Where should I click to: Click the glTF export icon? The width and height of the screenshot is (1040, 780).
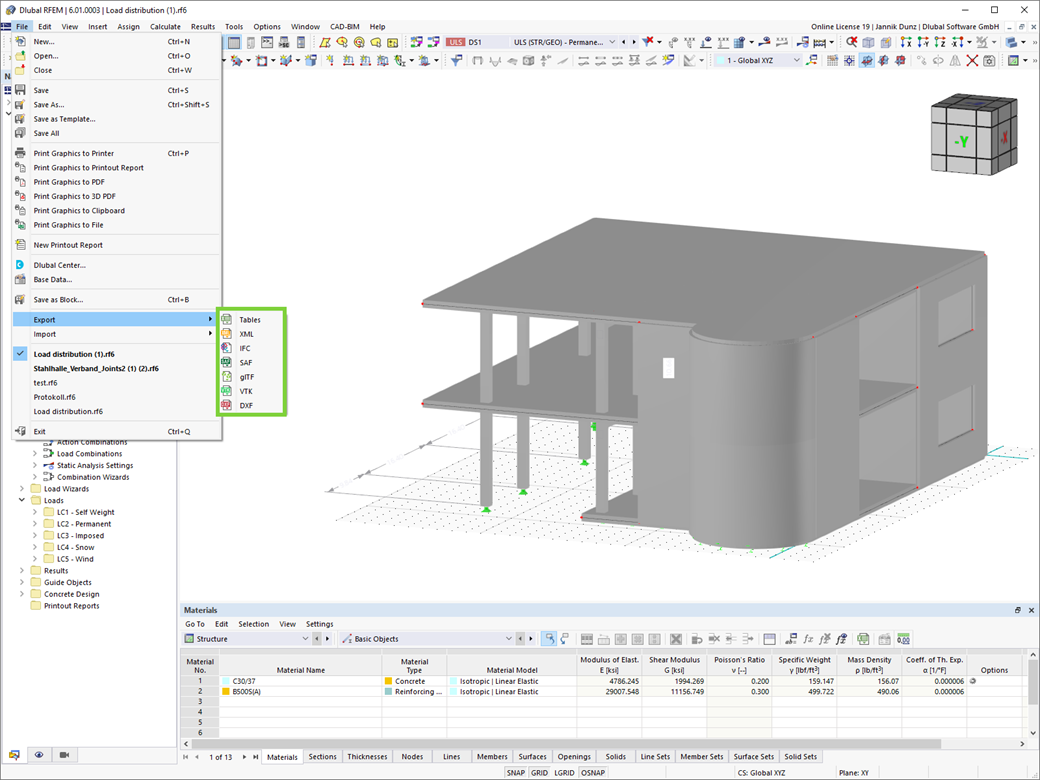tap(226, 376)
